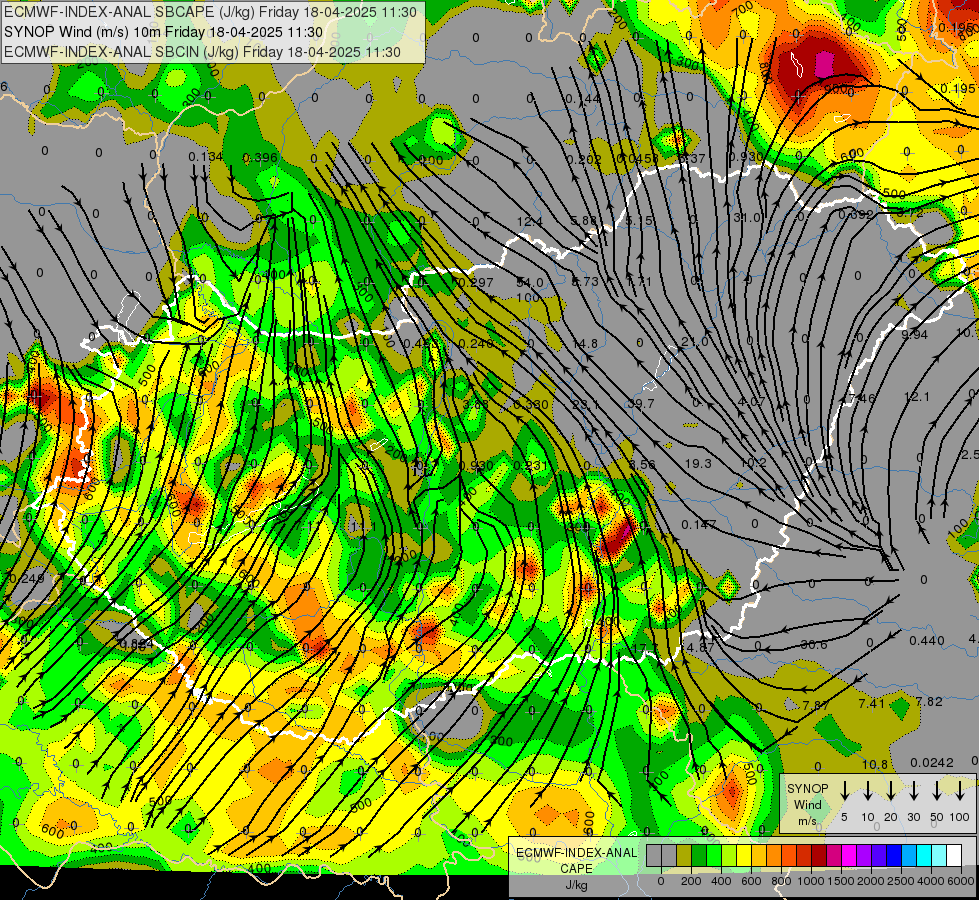Click the station value '19.3'
Viewport: 979px width, 900px height.
pos(697,463)
